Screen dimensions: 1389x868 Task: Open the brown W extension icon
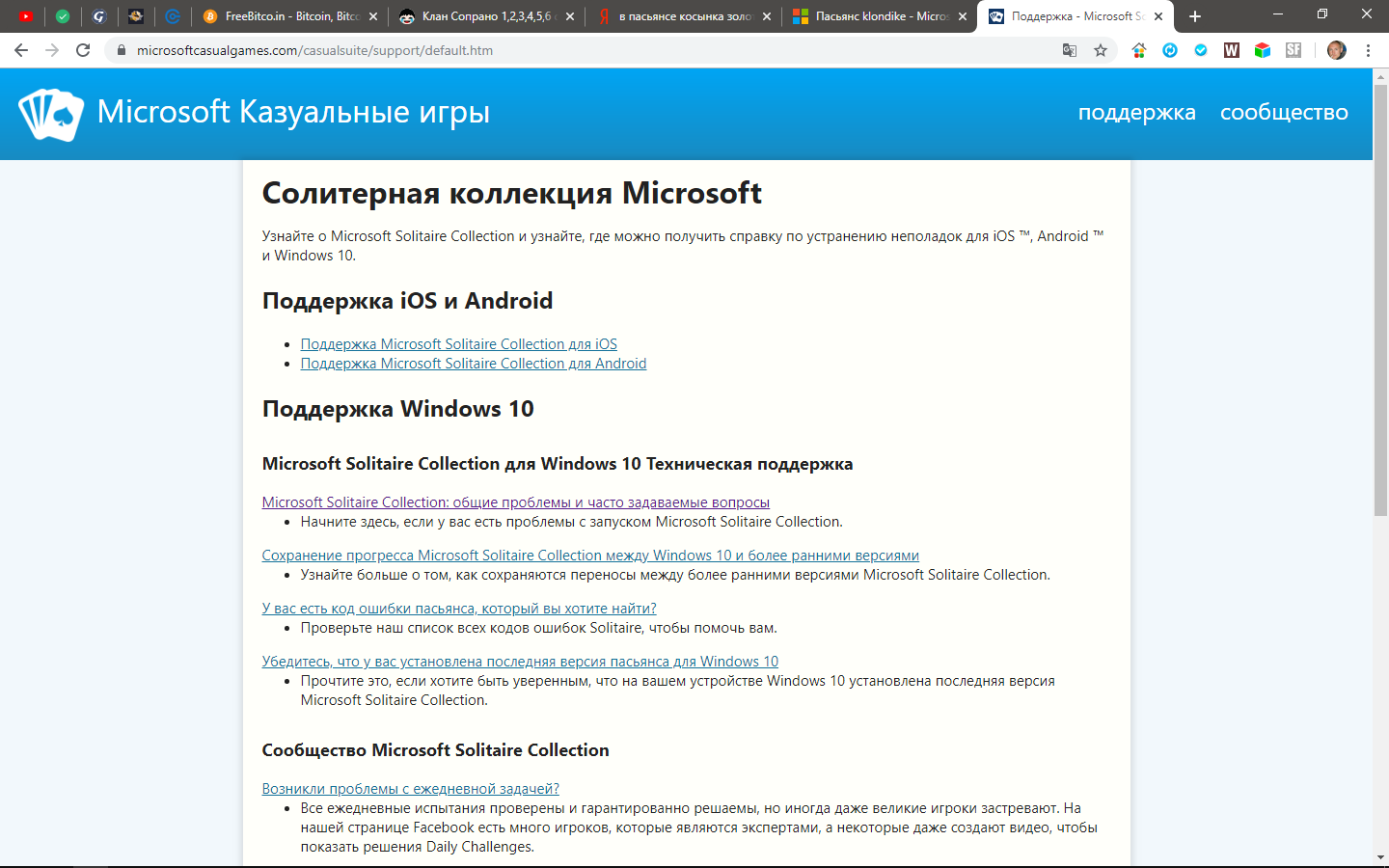coord(1232,50)
